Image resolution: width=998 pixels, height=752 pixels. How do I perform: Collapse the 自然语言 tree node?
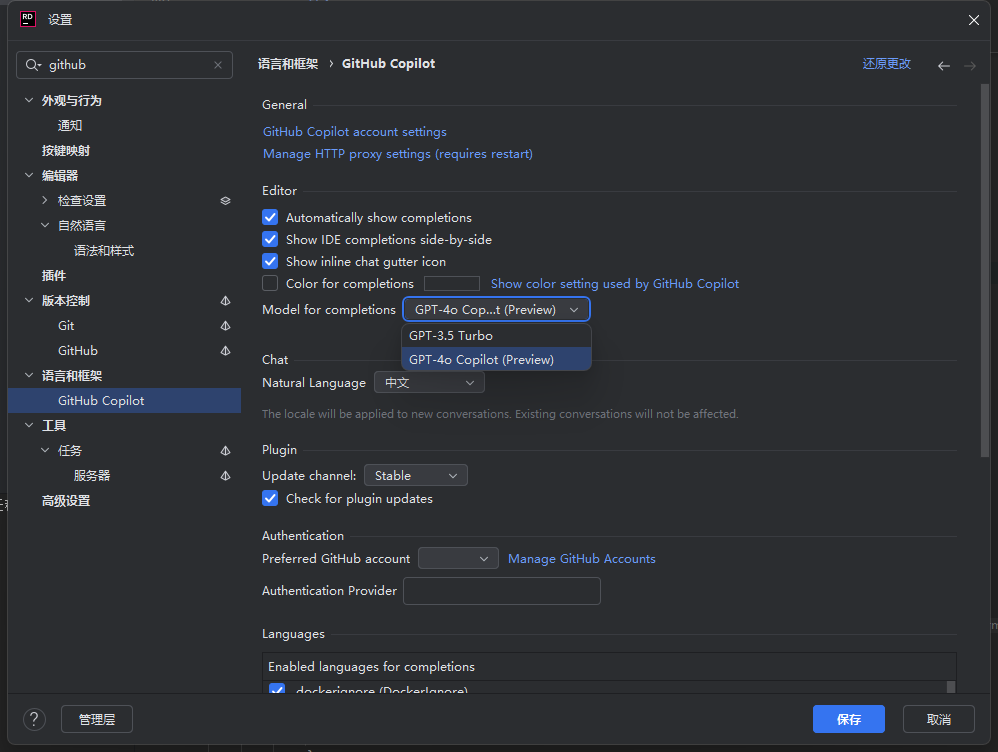click(45, 225)
